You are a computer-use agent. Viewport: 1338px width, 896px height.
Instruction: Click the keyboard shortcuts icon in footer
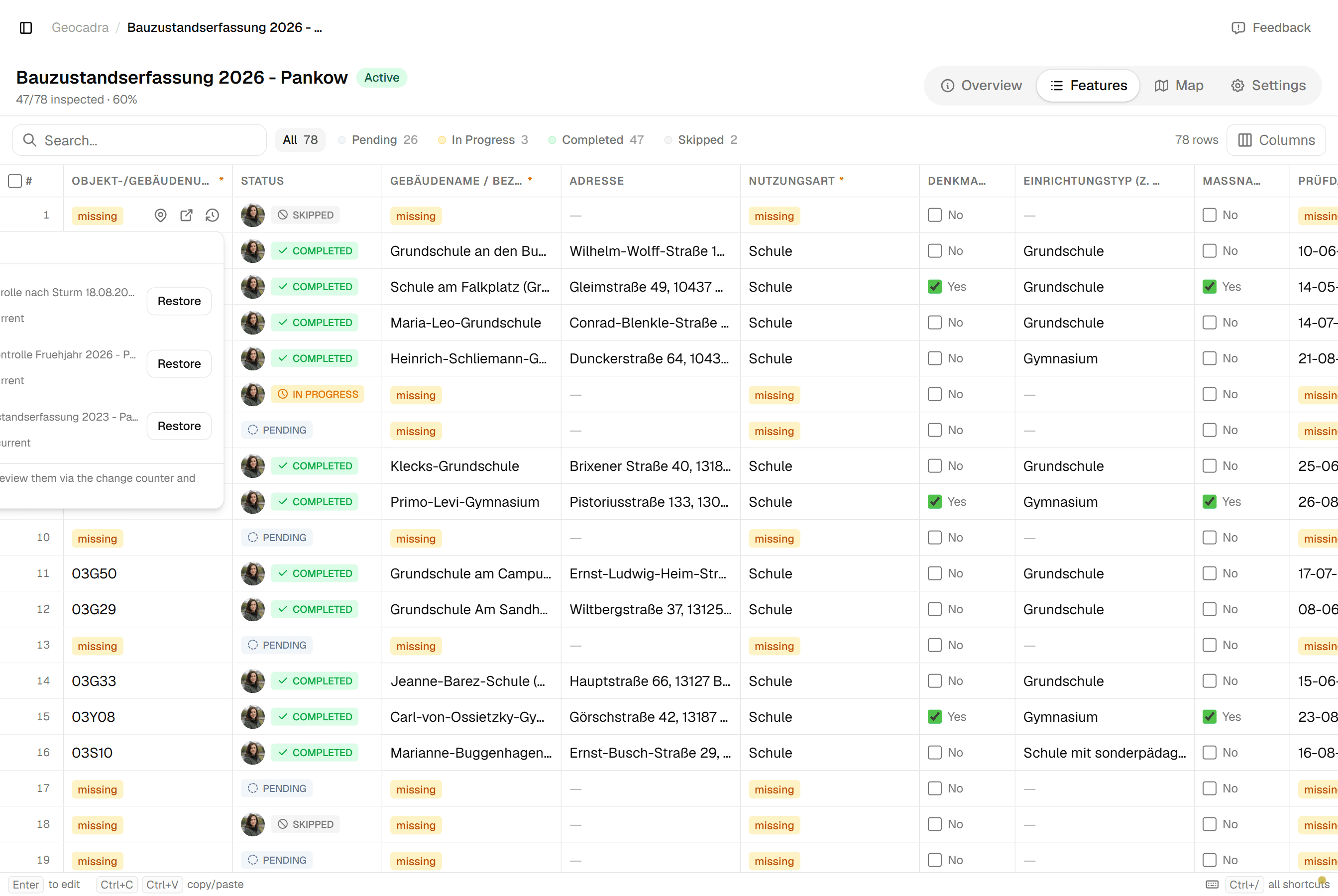[x=1212, y=884]
